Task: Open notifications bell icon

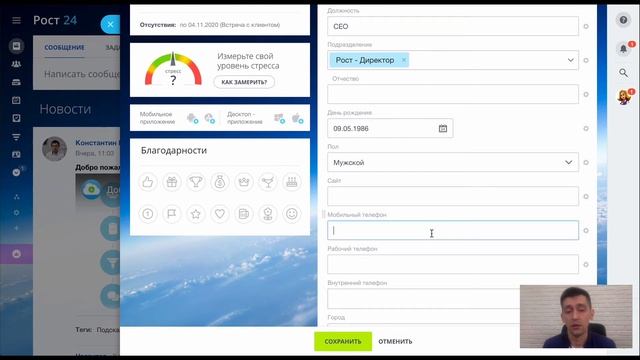Action: point(623,49)
